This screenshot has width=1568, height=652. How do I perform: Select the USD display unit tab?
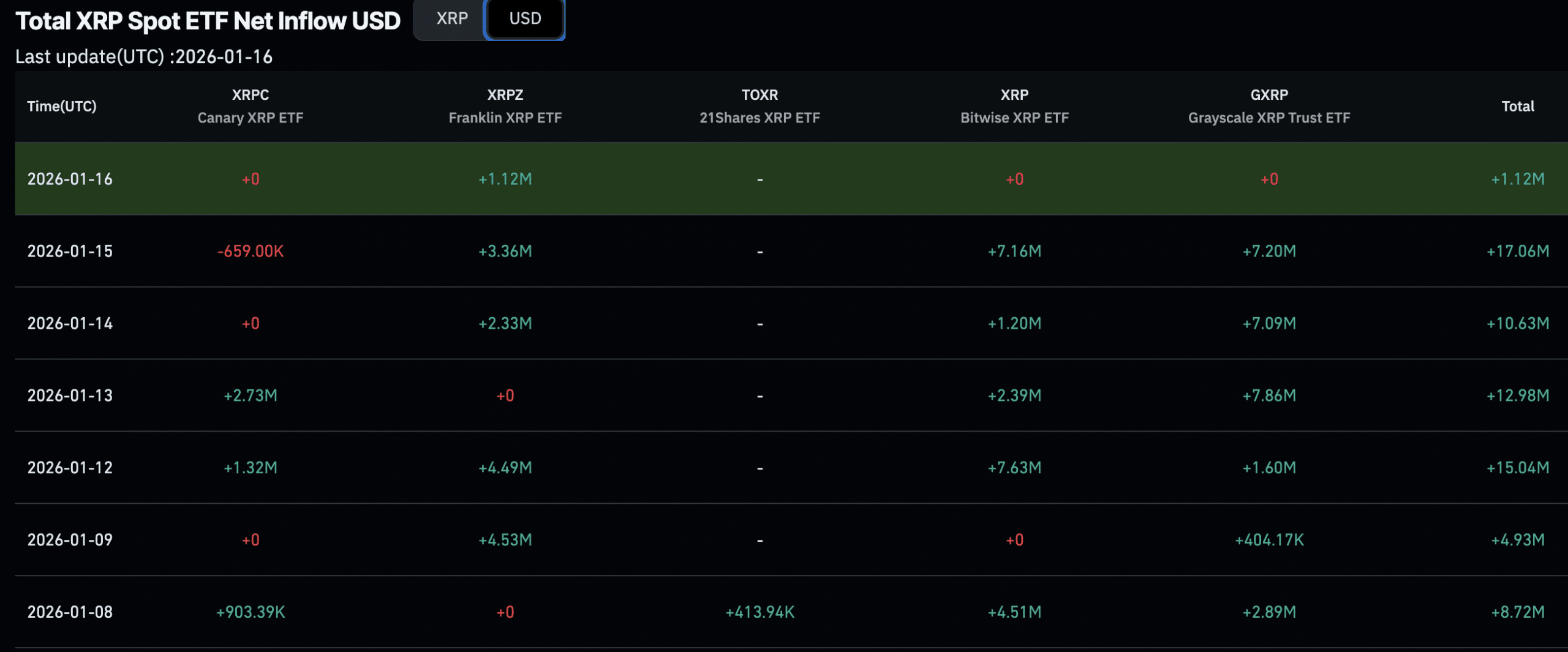pos(524,19)
